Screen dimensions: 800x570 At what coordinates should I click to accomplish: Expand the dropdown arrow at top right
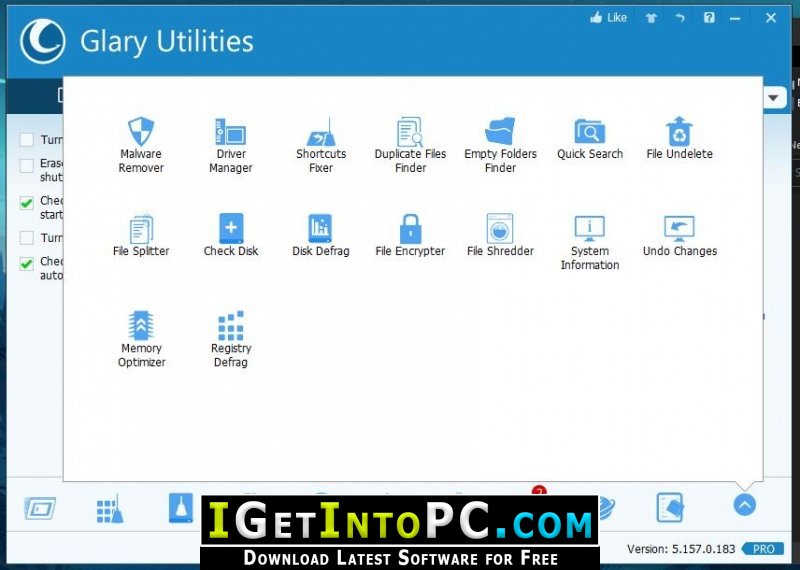pos(773,97)
